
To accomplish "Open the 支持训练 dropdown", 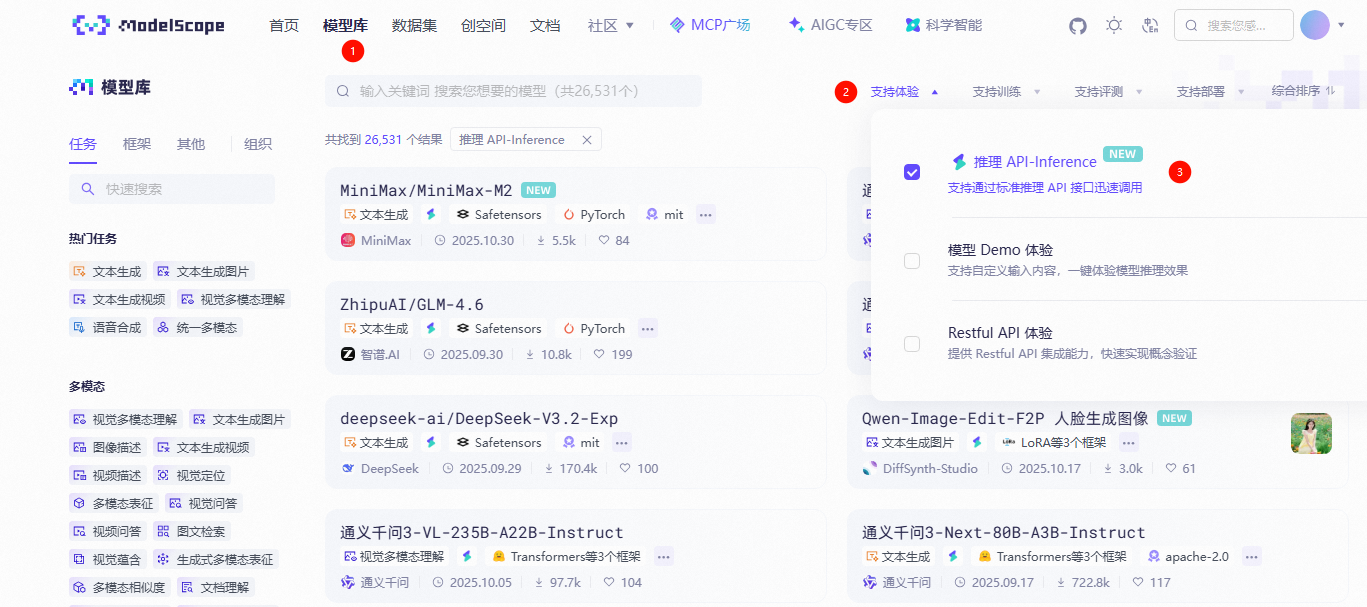I will coord(1007,92).
